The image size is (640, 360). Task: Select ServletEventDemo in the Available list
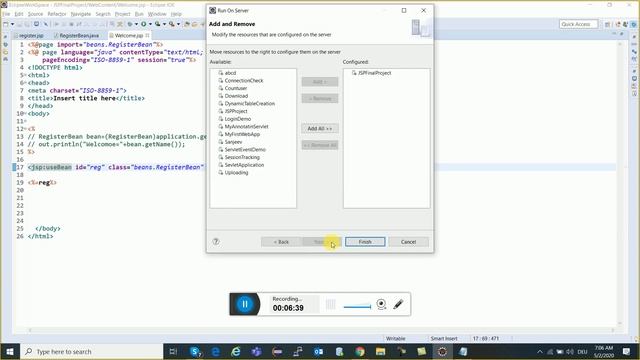pyautogui.click(x=245, y=149)
